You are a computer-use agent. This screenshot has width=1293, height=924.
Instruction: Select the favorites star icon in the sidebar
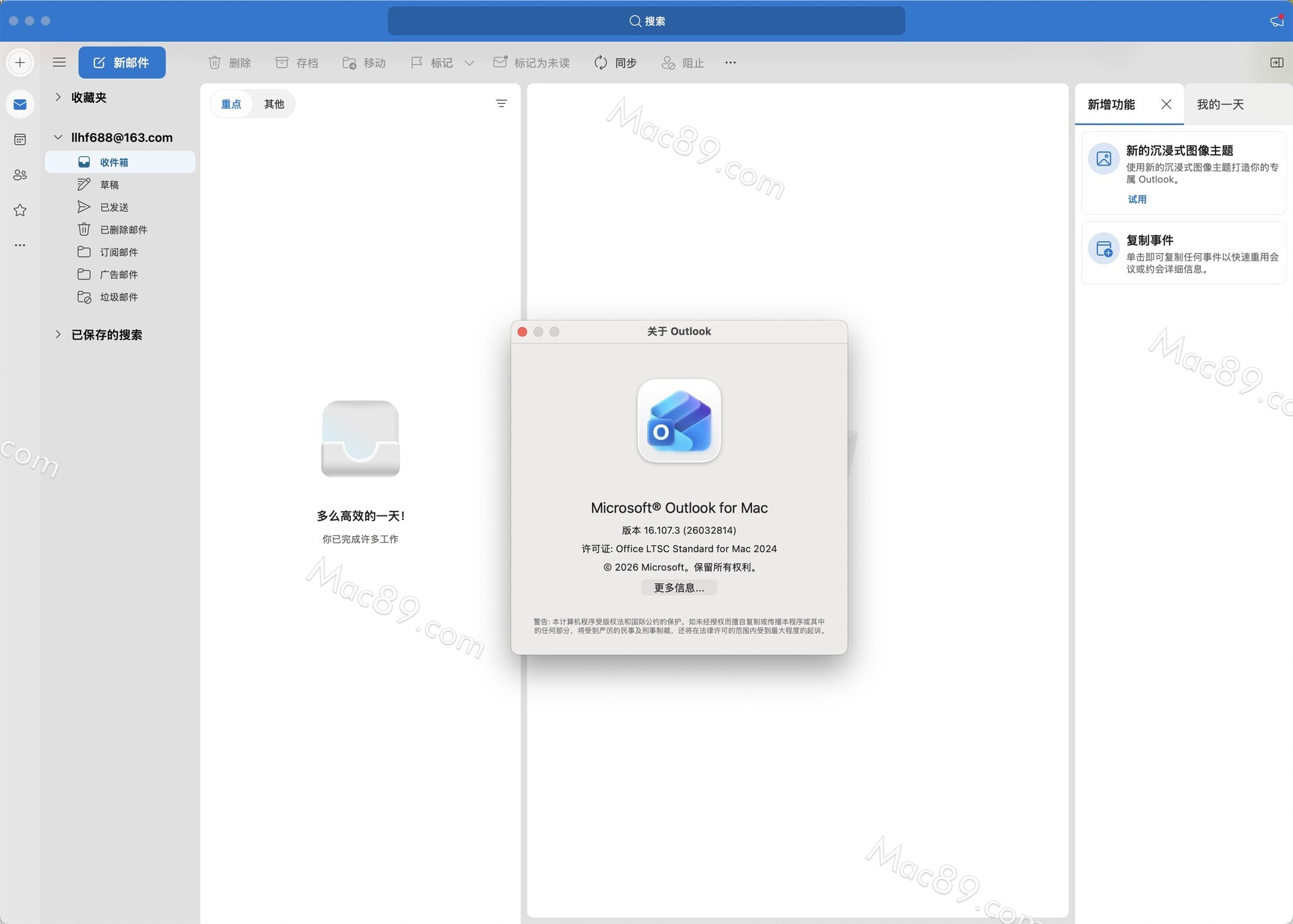pyautogui.click(x=20, y=210)
